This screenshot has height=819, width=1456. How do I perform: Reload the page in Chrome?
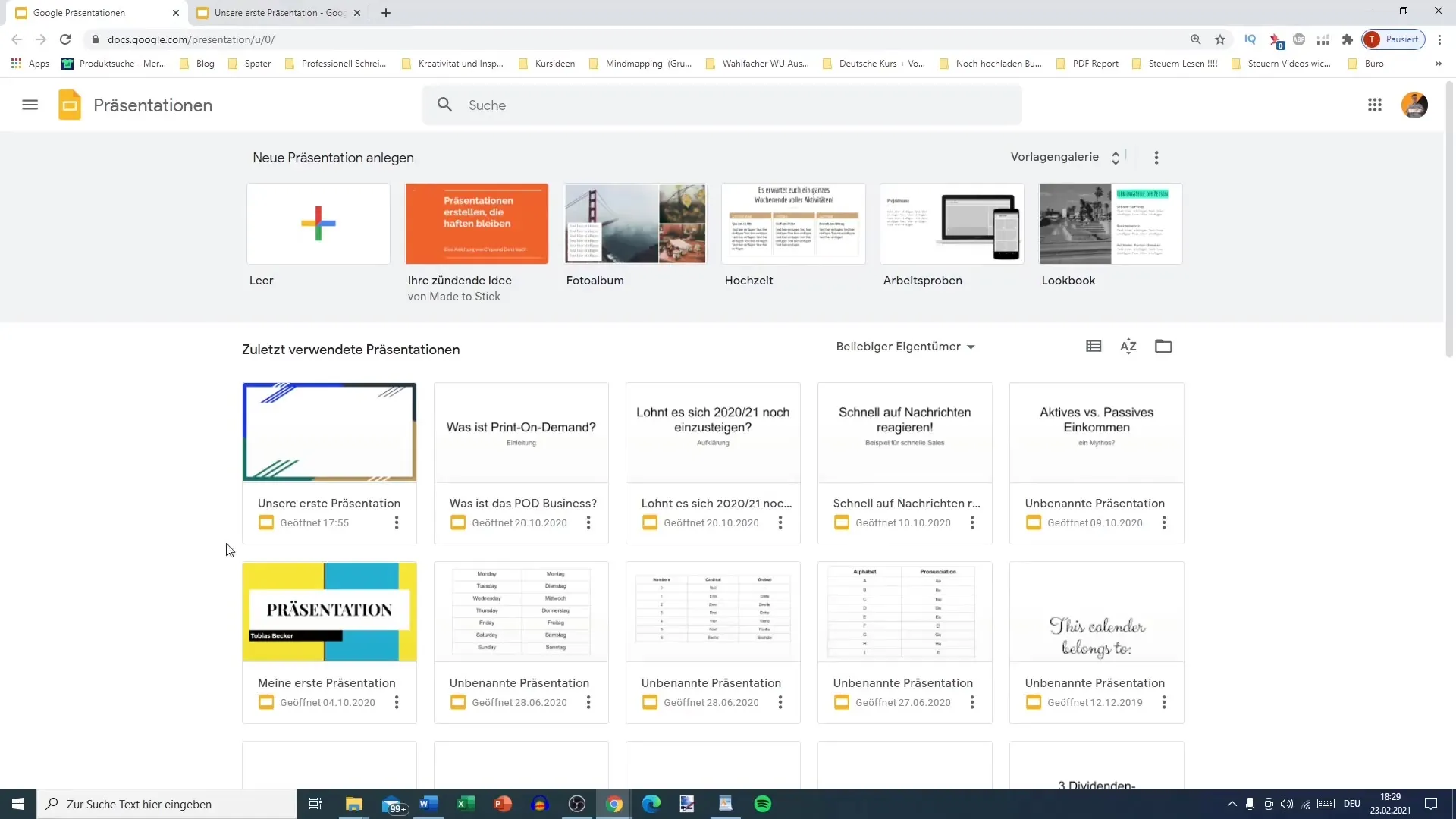65,39
